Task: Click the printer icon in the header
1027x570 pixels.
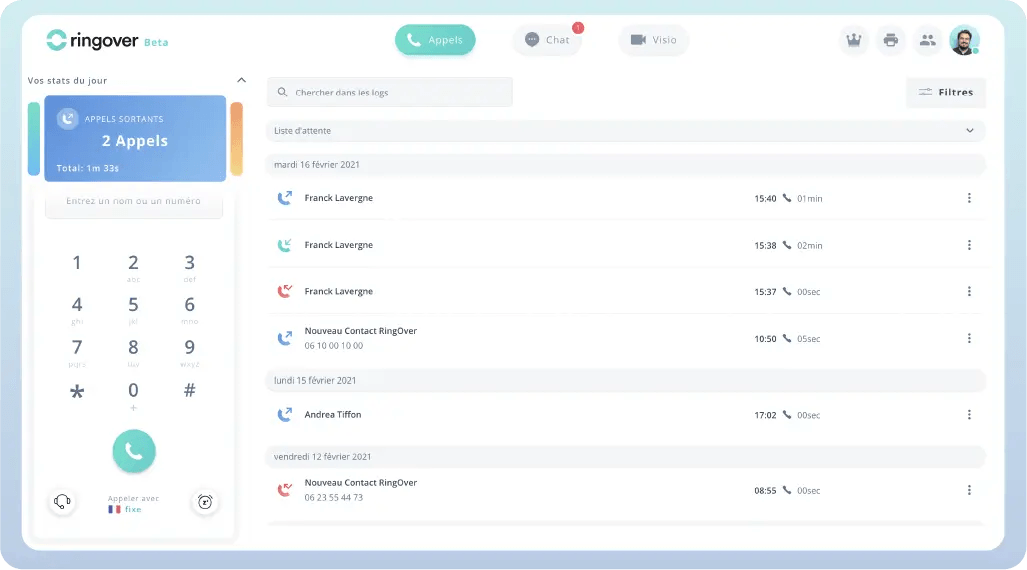Action: (x=890, y=40)
